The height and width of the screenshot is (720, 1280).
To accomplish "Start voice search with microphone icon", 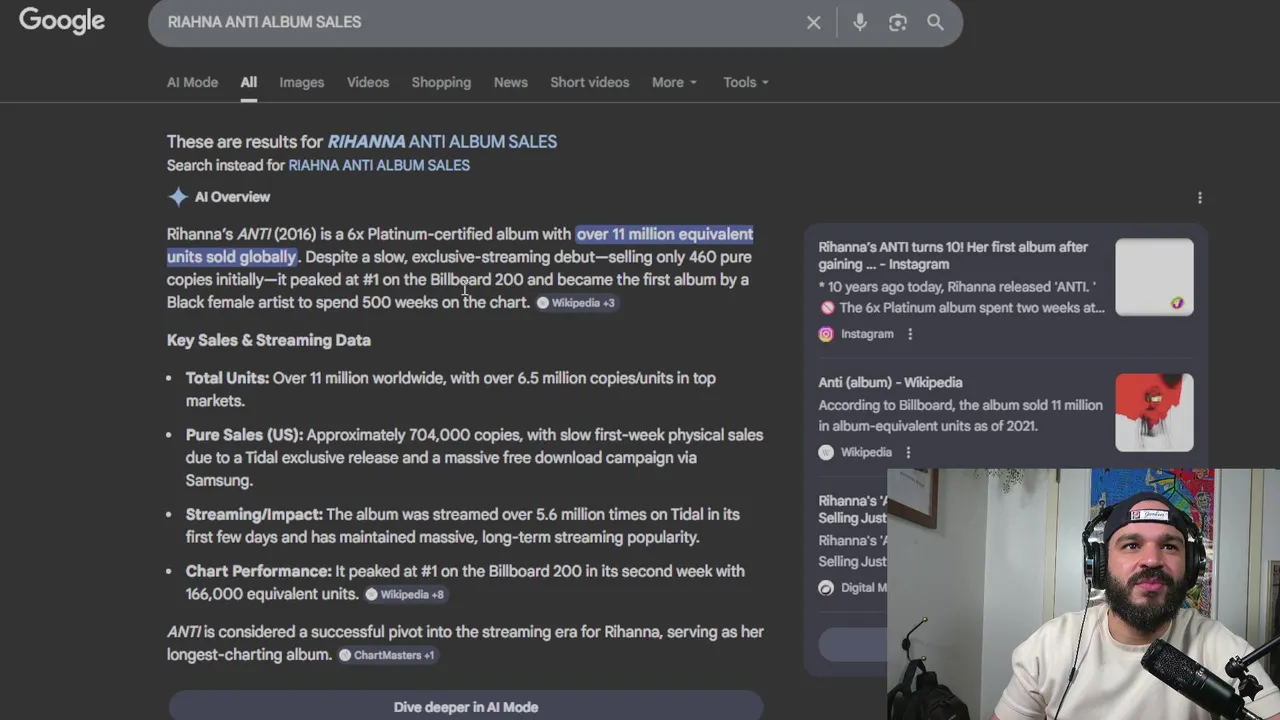I will click(860, 22).
